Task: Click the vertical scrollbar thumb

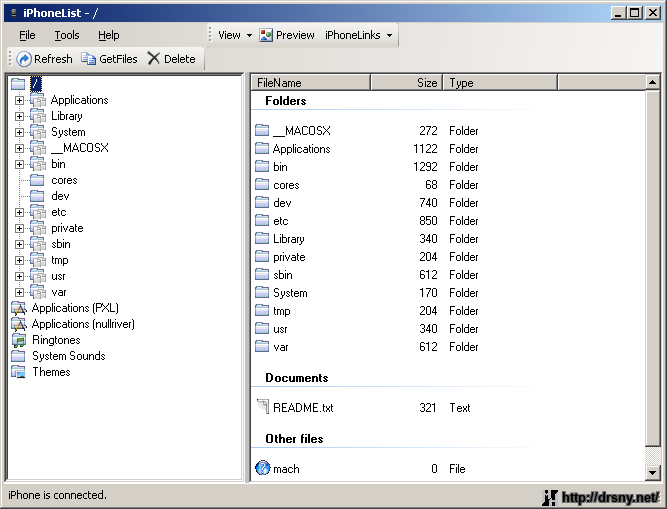Action: (x=652, y=268)
